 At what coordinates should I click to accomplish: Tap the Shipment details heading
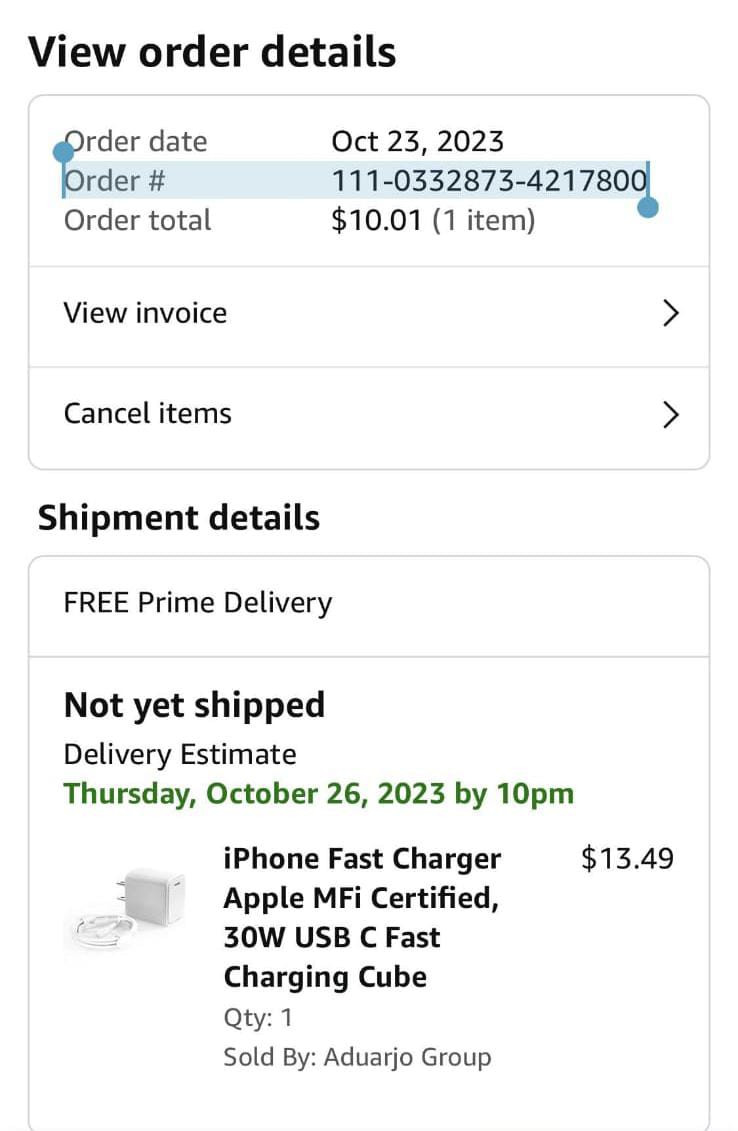pos(179,518)
